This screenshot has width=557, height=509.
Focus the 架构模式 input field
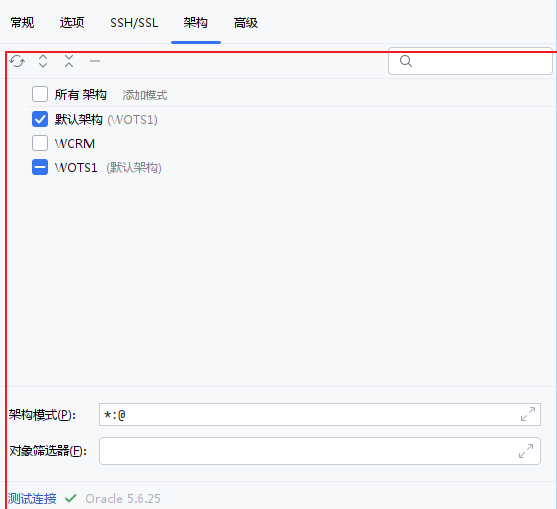320,414
